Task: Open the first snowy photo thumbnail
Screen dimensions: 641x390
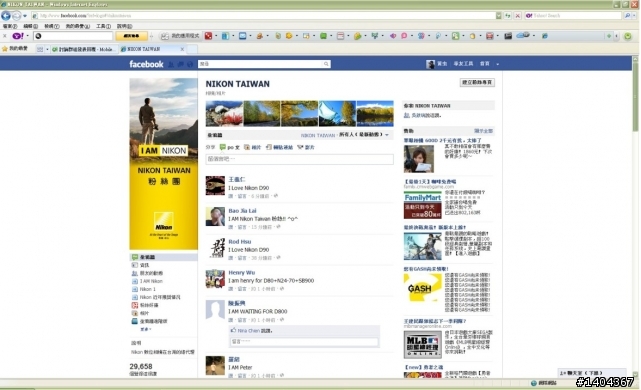Action: tap(224, 113)
